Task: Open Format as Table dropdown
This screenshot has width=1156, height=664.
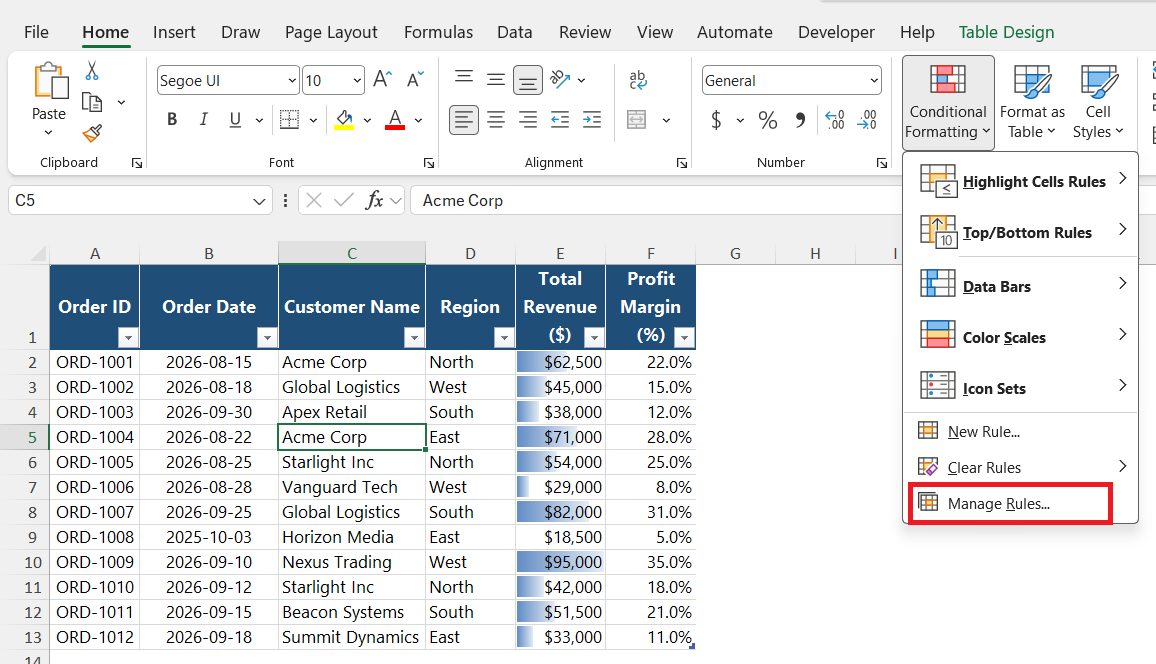Action: click(x=1032, y=101)
